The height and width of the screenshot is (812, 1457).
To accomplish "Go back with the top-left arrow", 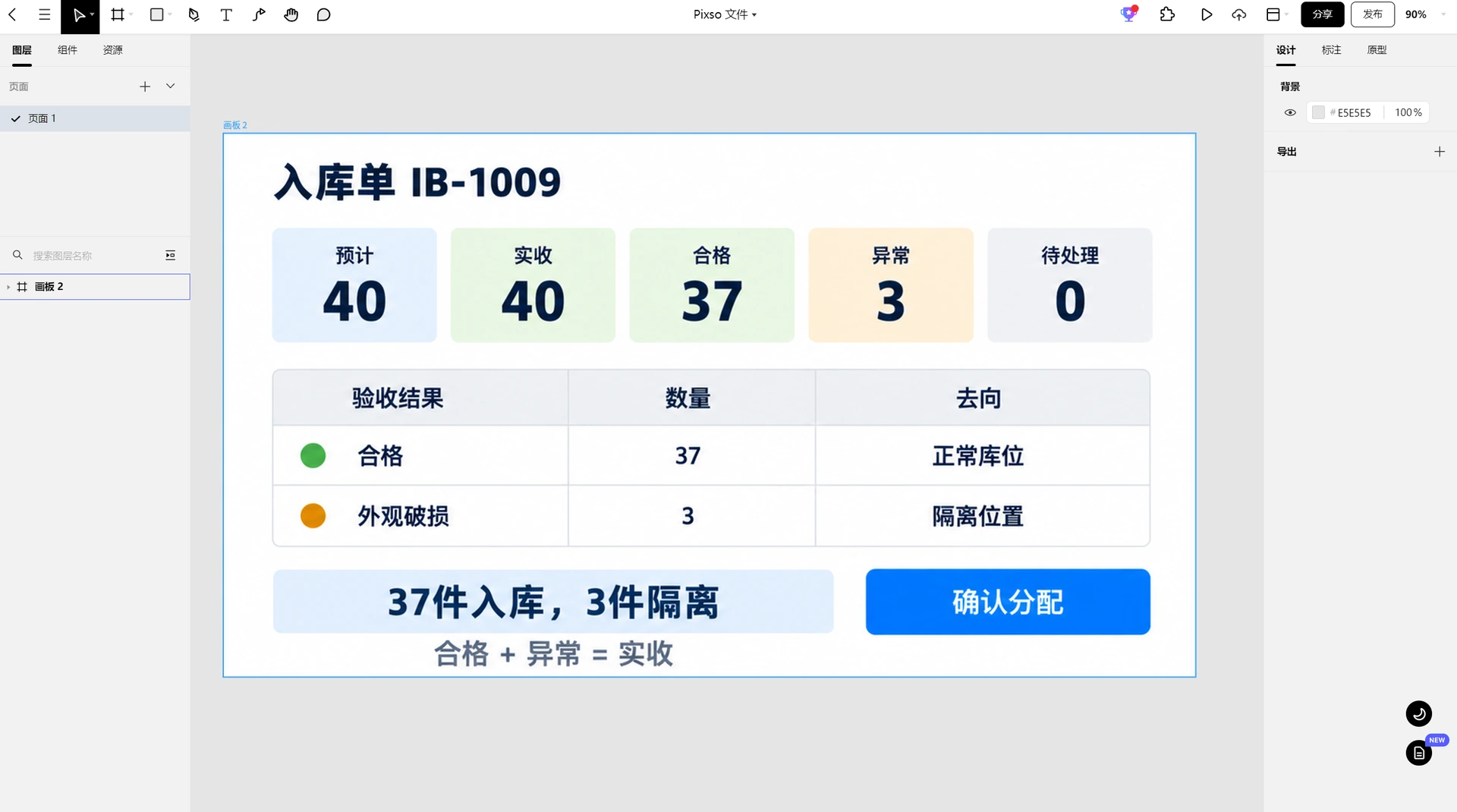I will coord(12,14).
